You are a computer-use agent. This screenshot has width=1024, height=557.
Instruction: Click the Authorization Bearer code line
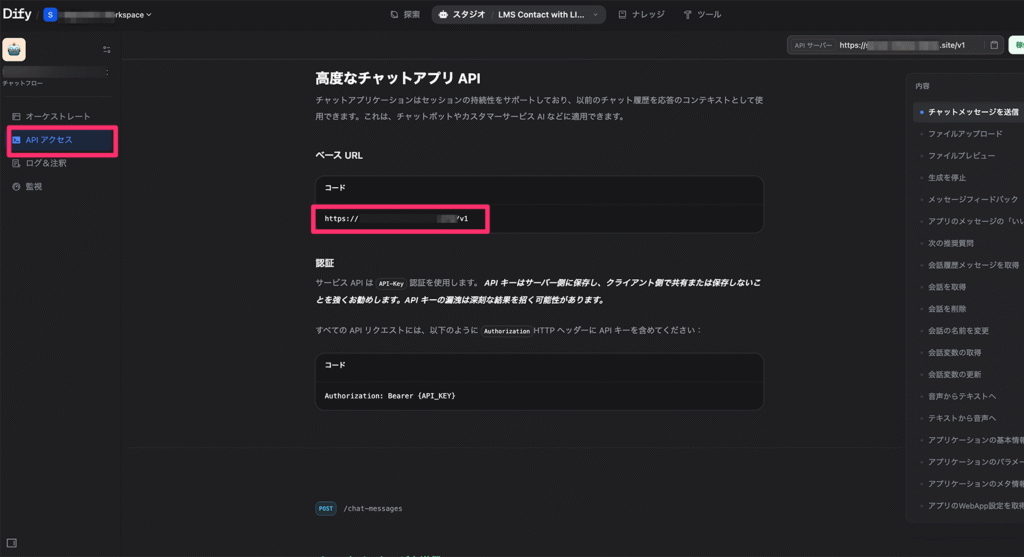click(390, 396)
